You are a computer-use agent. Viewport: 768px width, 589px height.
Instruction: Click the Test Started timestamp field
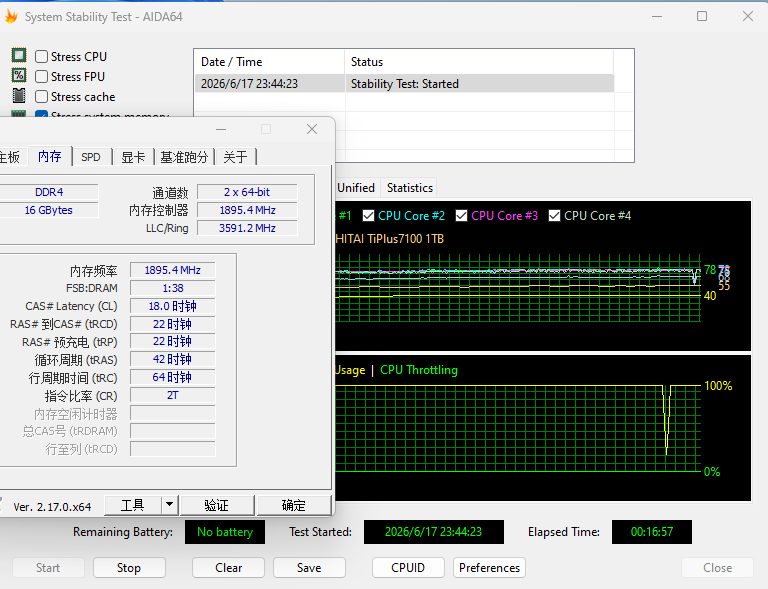click(x=433, y=532)
